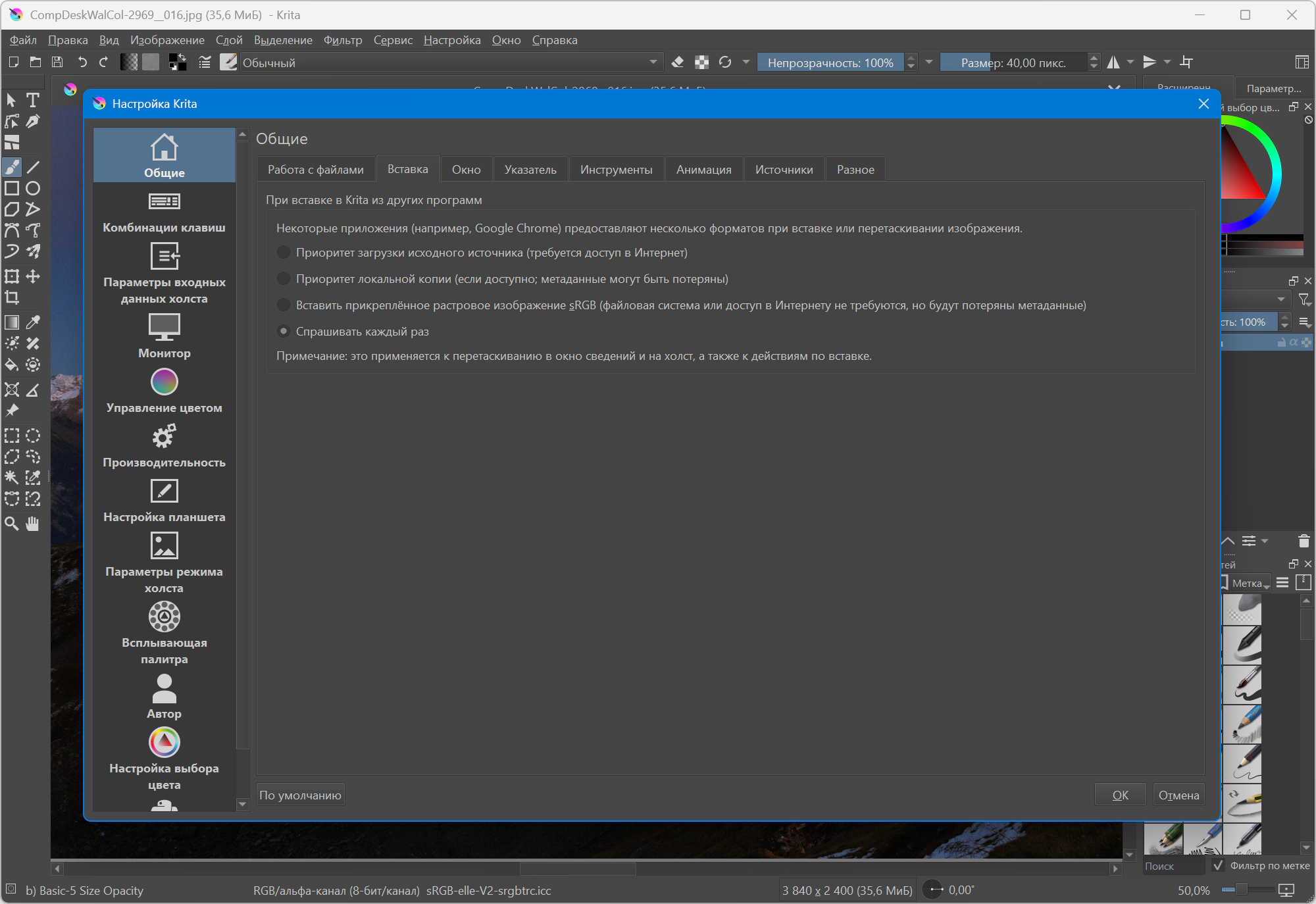Open the Монитор settings page
This screenshot has width=1316, height=904.
[x=164, y=336]
